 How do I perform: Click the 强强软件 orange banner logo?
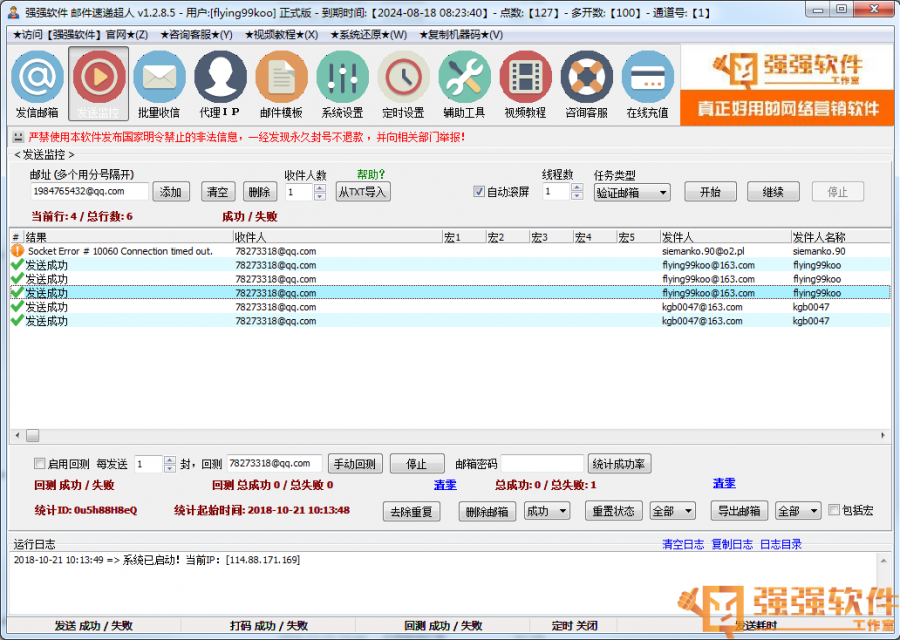click(788, 86)
